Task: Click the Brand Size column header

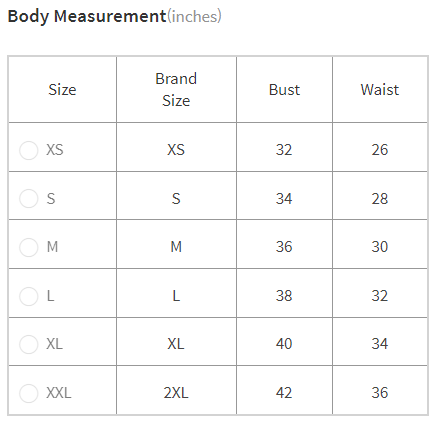Action: [176, 89]
